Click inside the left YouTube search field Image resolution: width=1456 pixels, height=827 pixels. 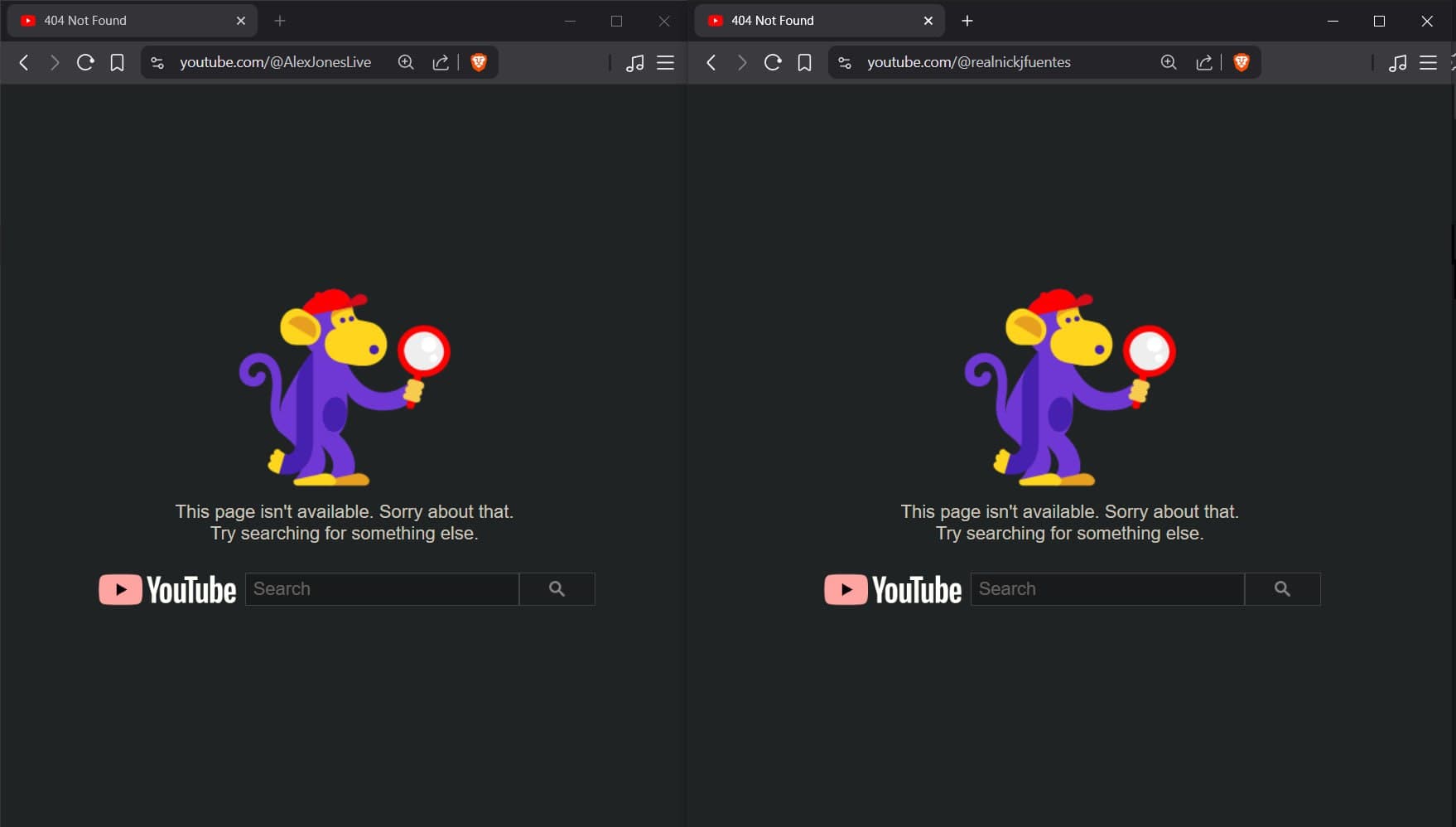[382, 588]
